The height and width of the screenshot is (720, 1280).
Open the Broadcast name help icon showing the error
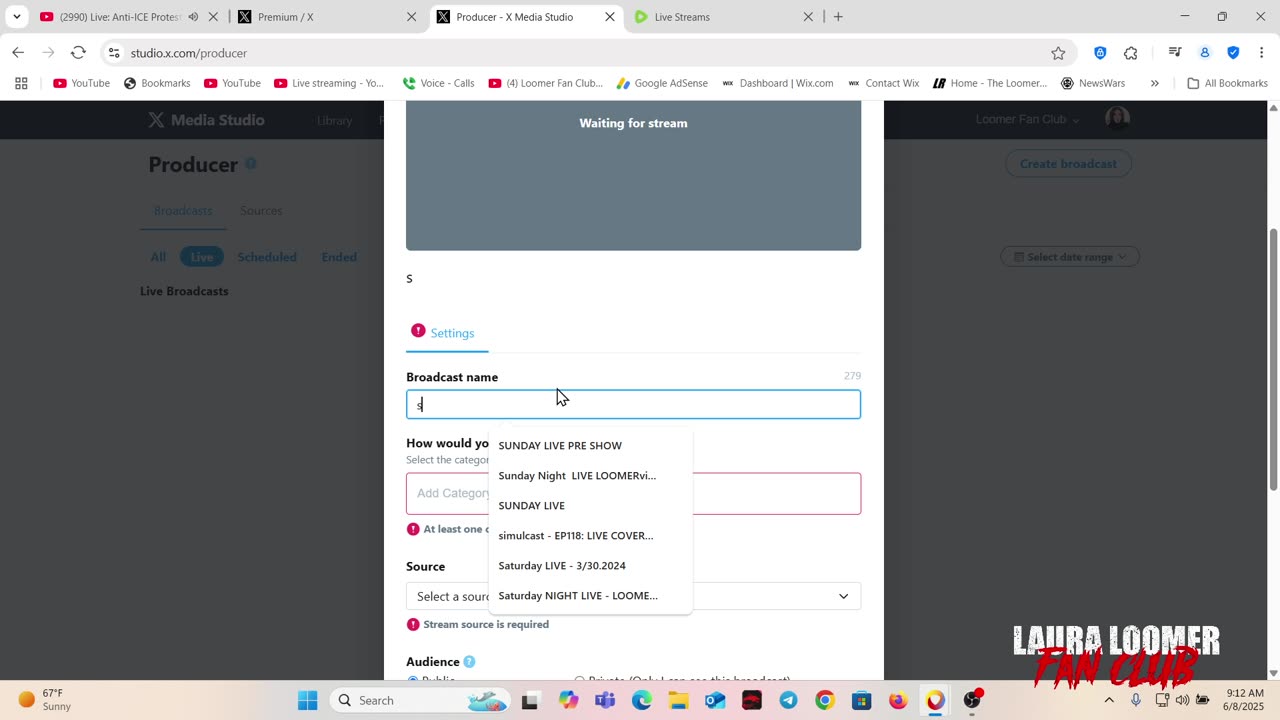click(x=418, y=331)
